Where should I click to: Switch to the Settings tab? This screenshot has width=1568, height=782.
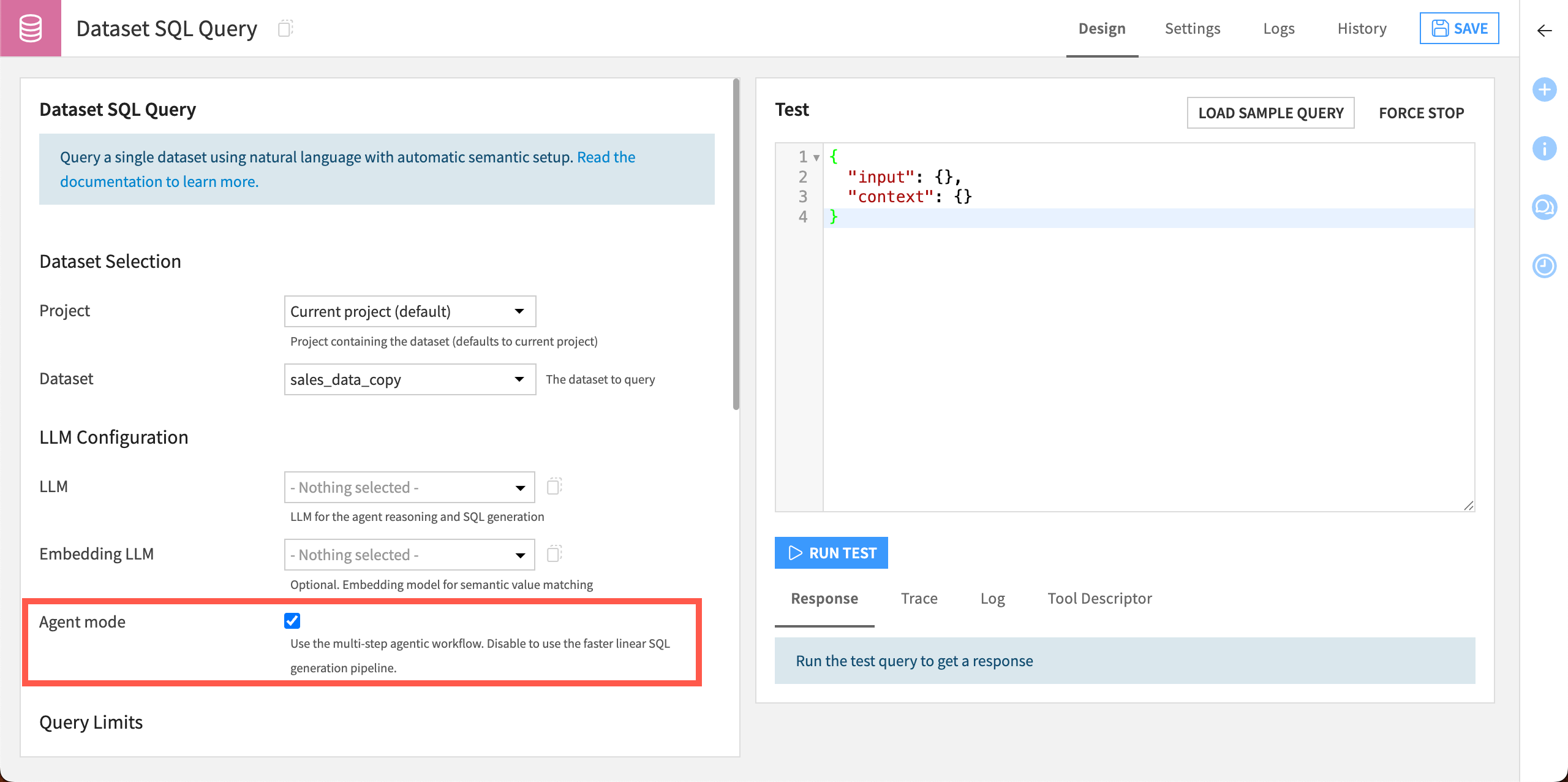(x=1193, y=29)
